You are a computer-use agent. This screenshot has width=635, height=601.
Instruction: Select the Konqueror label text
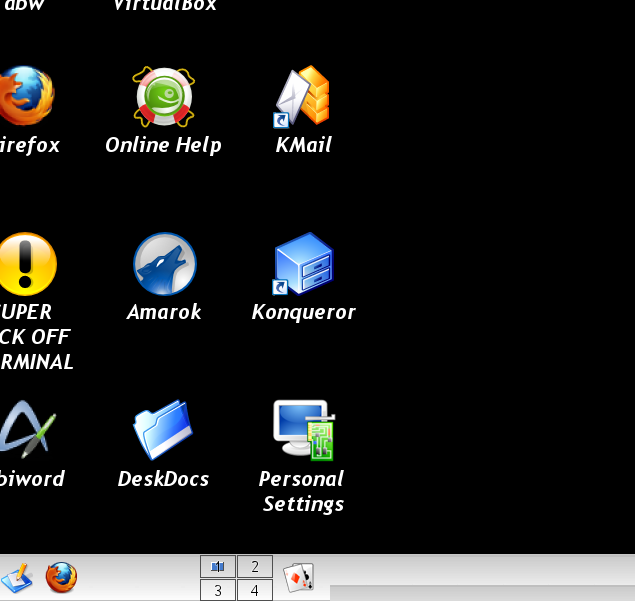tap(303, 312)
